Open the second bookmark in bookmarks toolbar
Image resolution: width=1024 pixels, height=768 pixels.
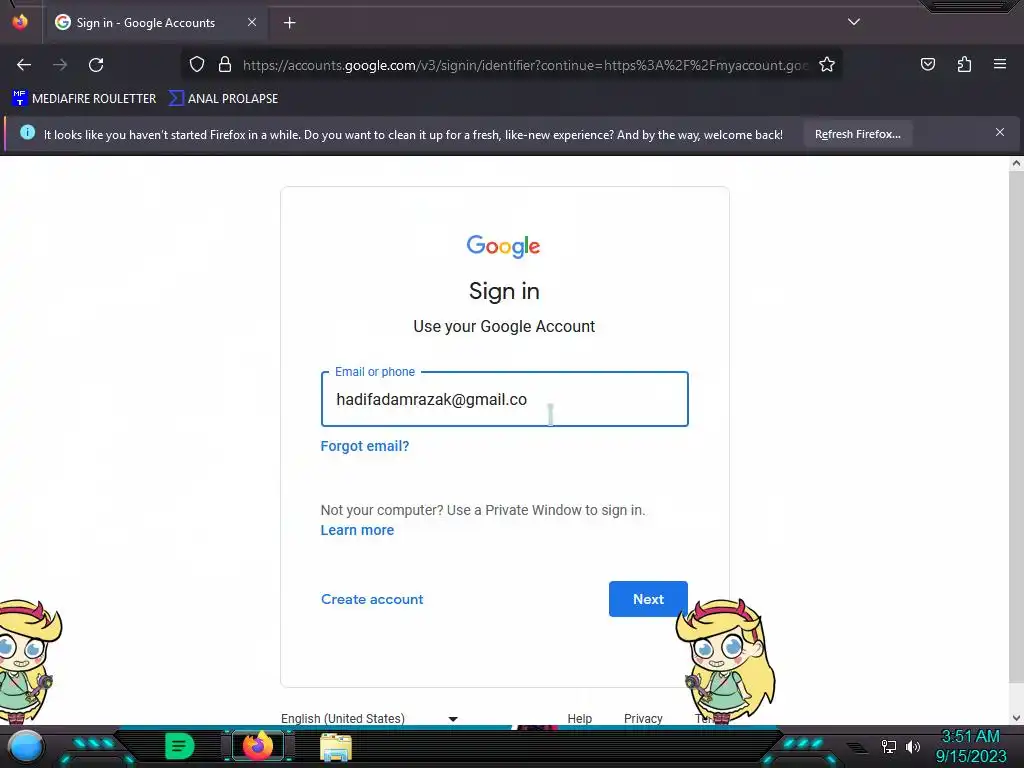pos(223,99)
